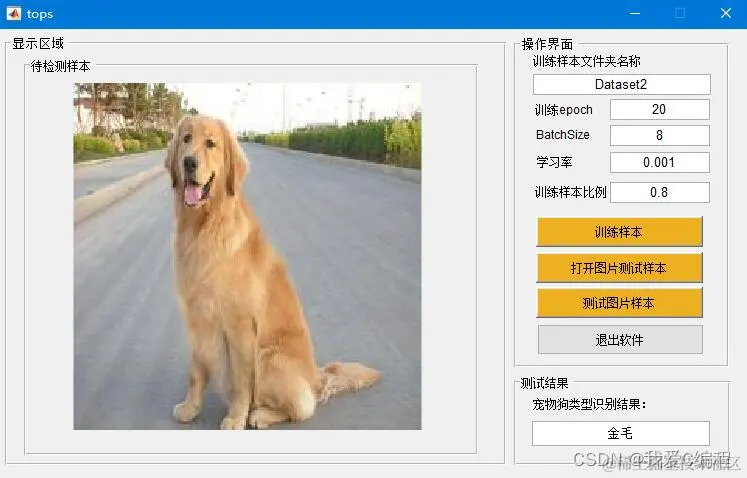Click the result field showing 金毛
Screen dimensions: 747x478
point(621,433)
